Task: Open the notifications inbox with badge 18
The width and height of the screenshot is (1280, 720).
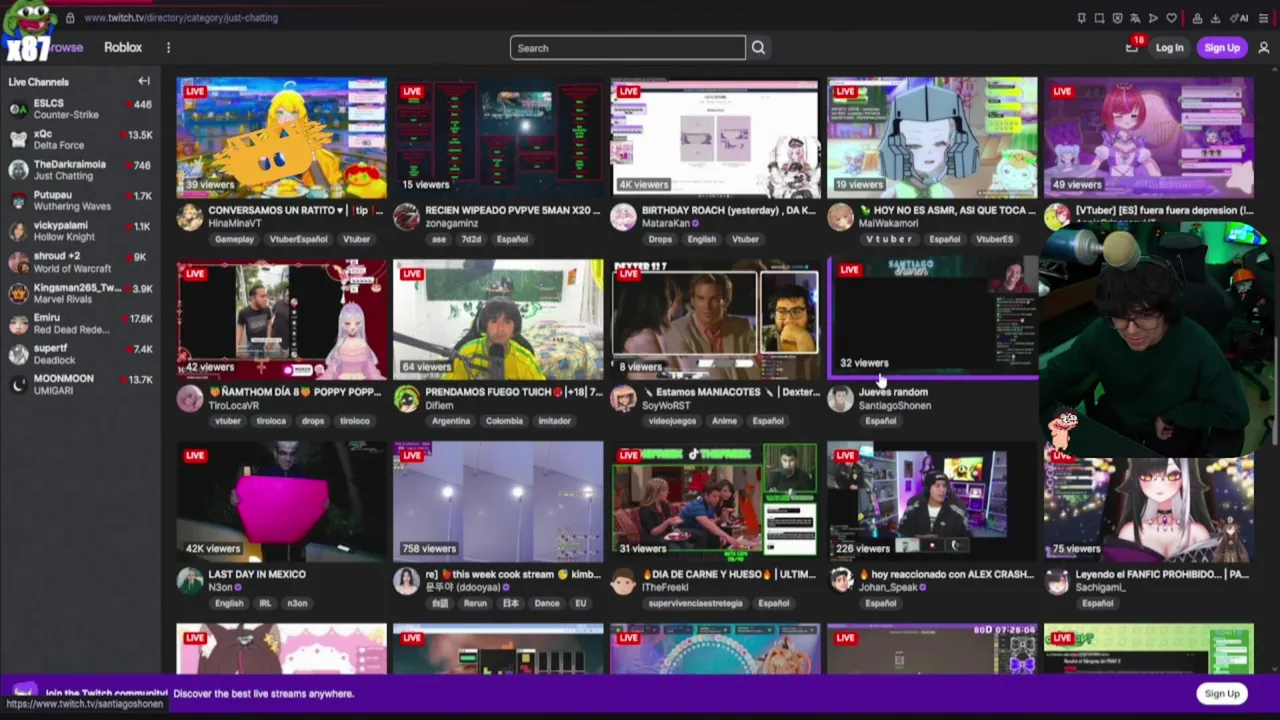Action: click(1132, 47)
